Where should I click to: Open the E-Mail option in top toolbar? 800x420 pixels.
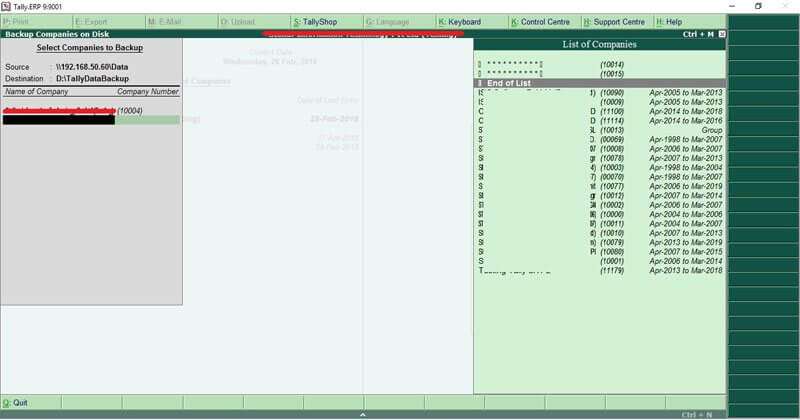click(x=182, y=22)
